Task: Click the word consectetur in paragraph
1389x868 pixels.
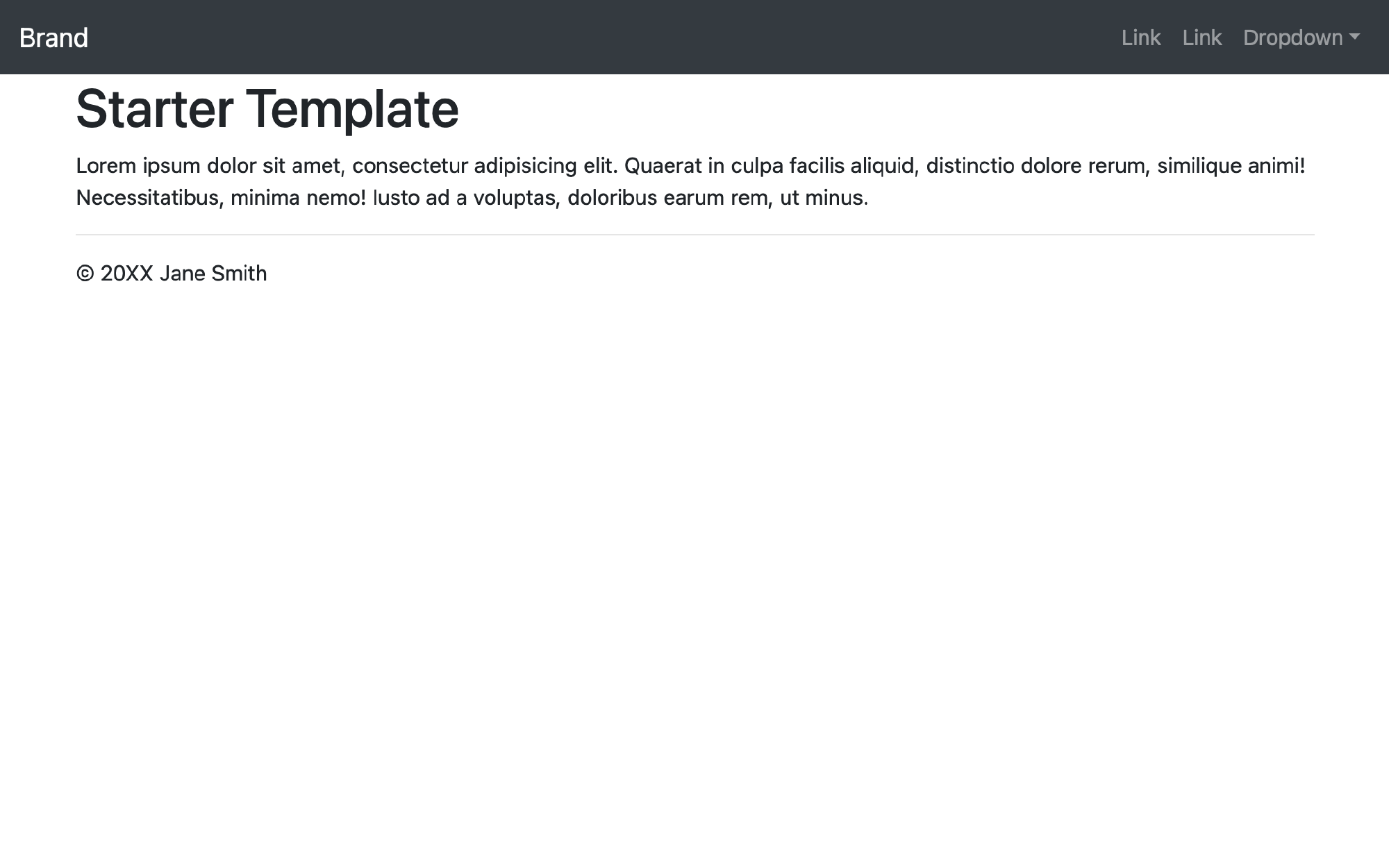Action: 410,166
